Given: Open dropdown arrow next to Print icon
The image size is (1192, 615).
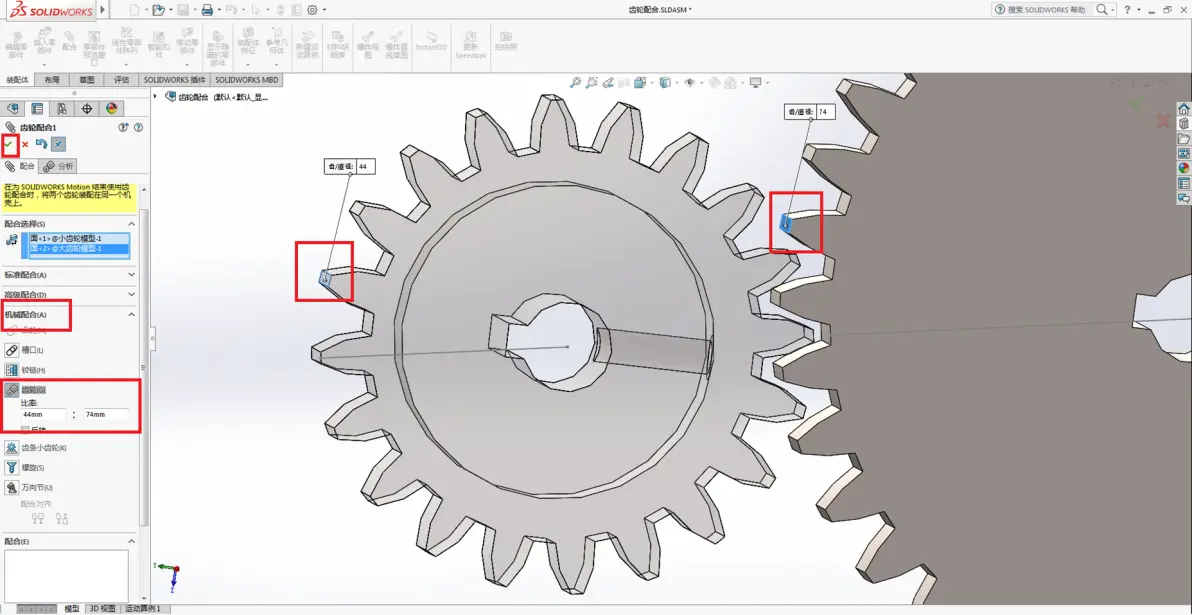Looking at the screenshot, I should 220,10.
